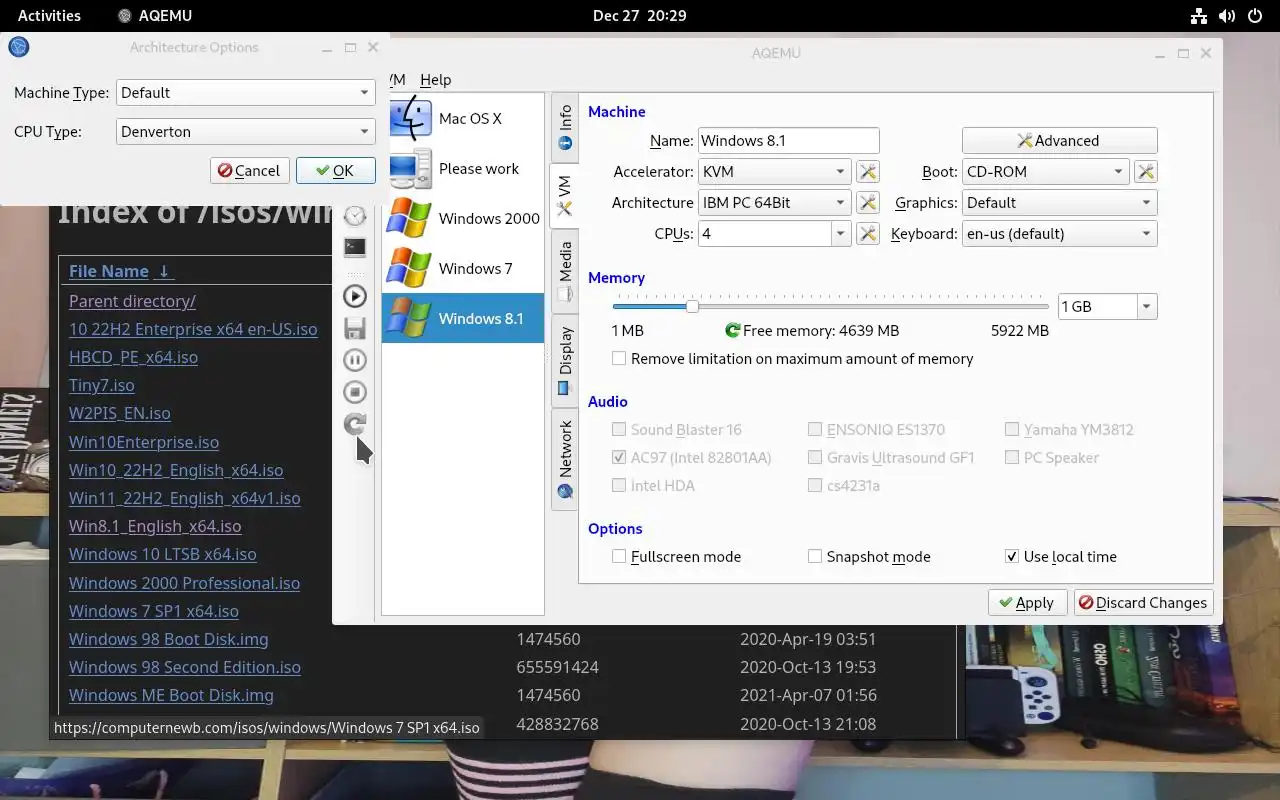The image size is (1280, 800).
Task: Switch to the Media tab
Action: tap(565, 271)
